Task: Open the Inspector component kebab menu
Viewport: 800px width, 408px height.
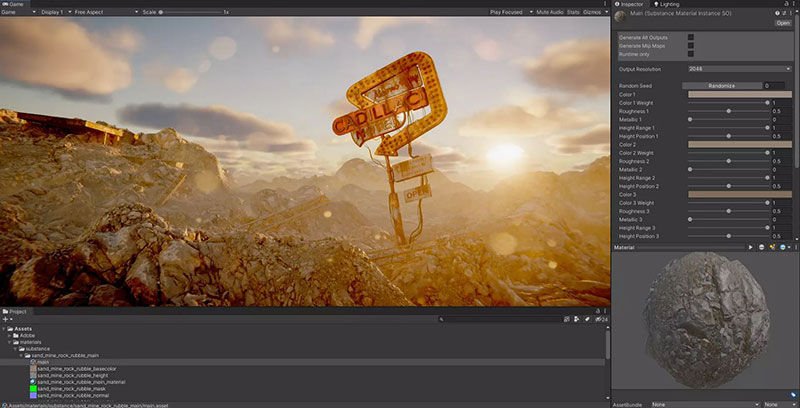Action: [x=789, y=13]
